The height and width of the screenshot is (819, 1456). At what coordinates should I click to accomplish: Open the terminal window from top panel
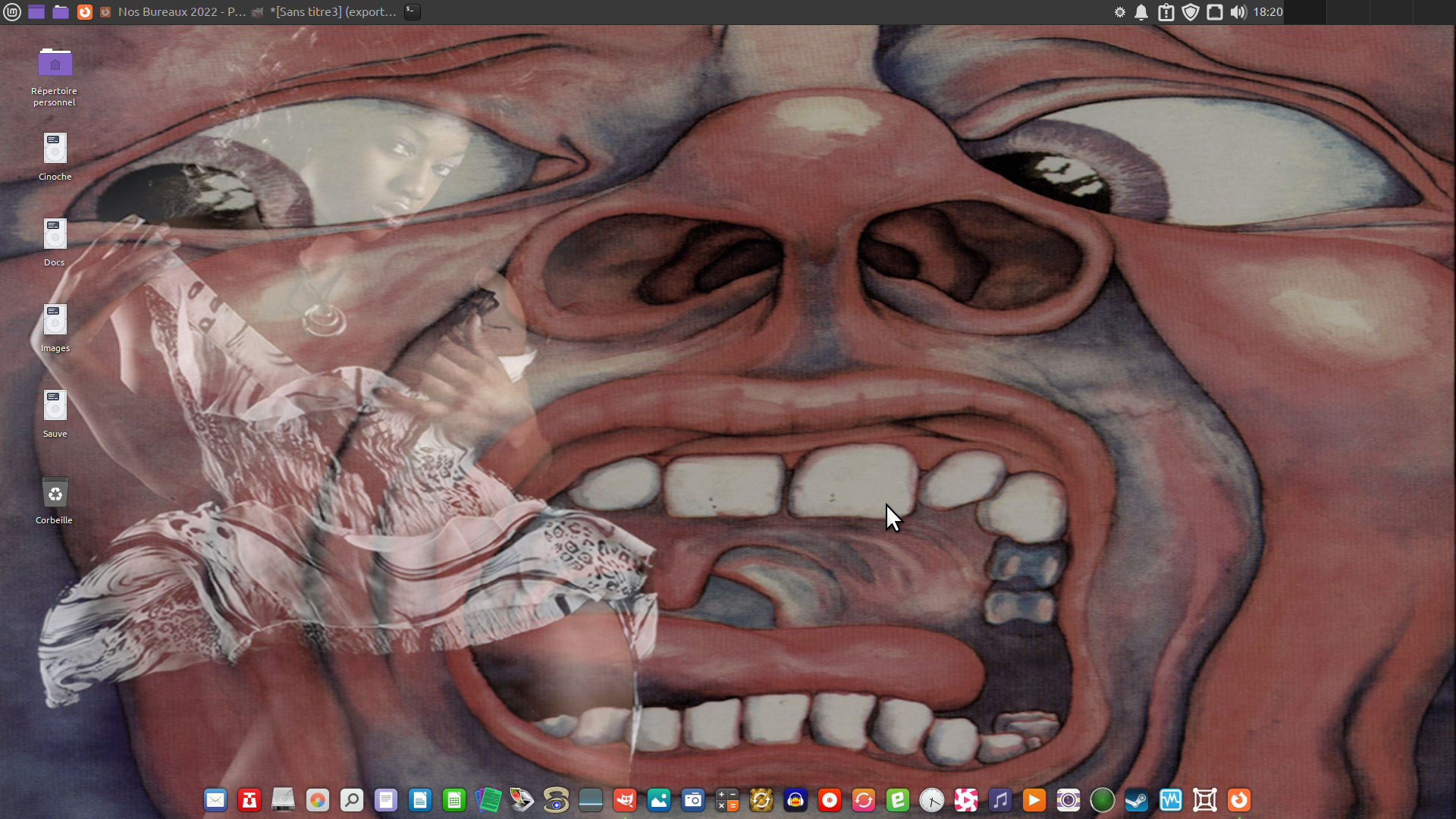coord(412,12)
